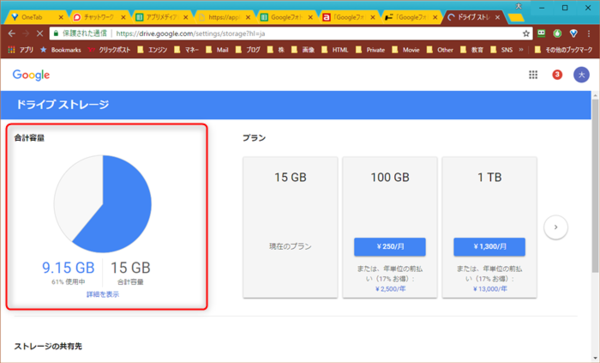The height and width of the screenshot is (363, 600).
Task: Open the Bookmarks star bookmark
Action: coord(60,50)
